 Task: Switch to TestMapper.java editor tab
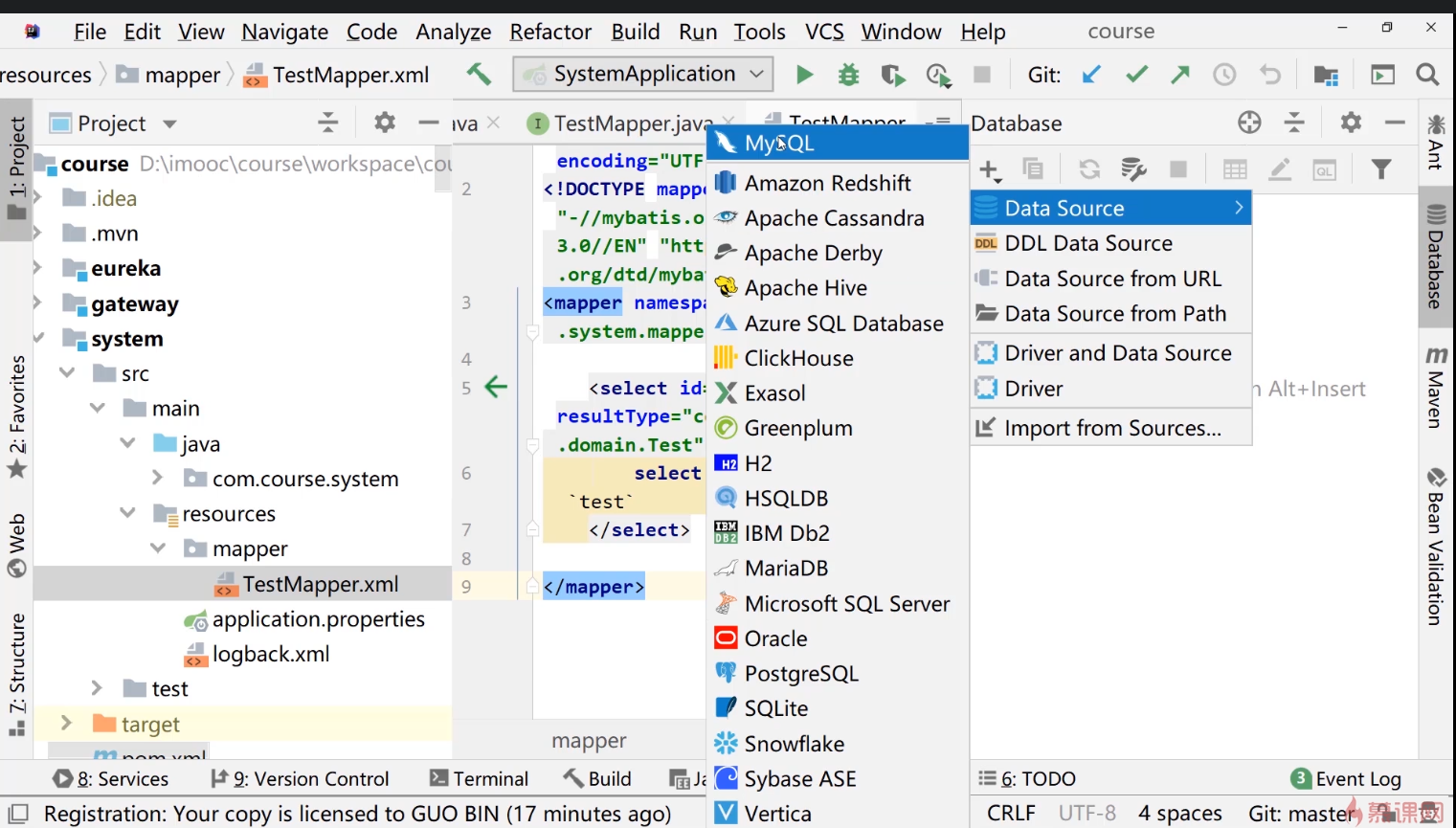tap(631, 123)
